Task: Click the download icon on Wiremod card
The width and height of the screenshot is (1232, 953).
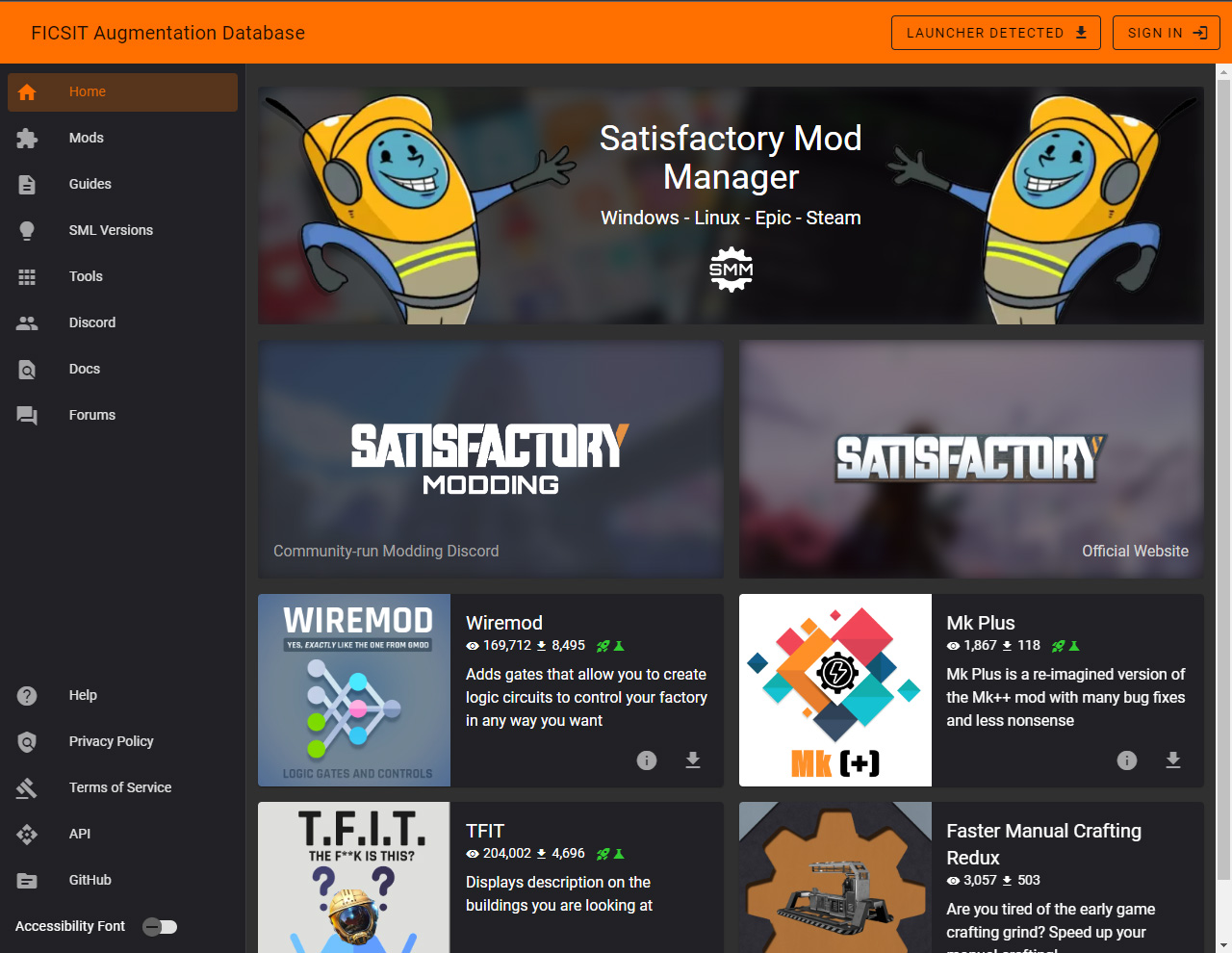Action: [x=693, y=760]
